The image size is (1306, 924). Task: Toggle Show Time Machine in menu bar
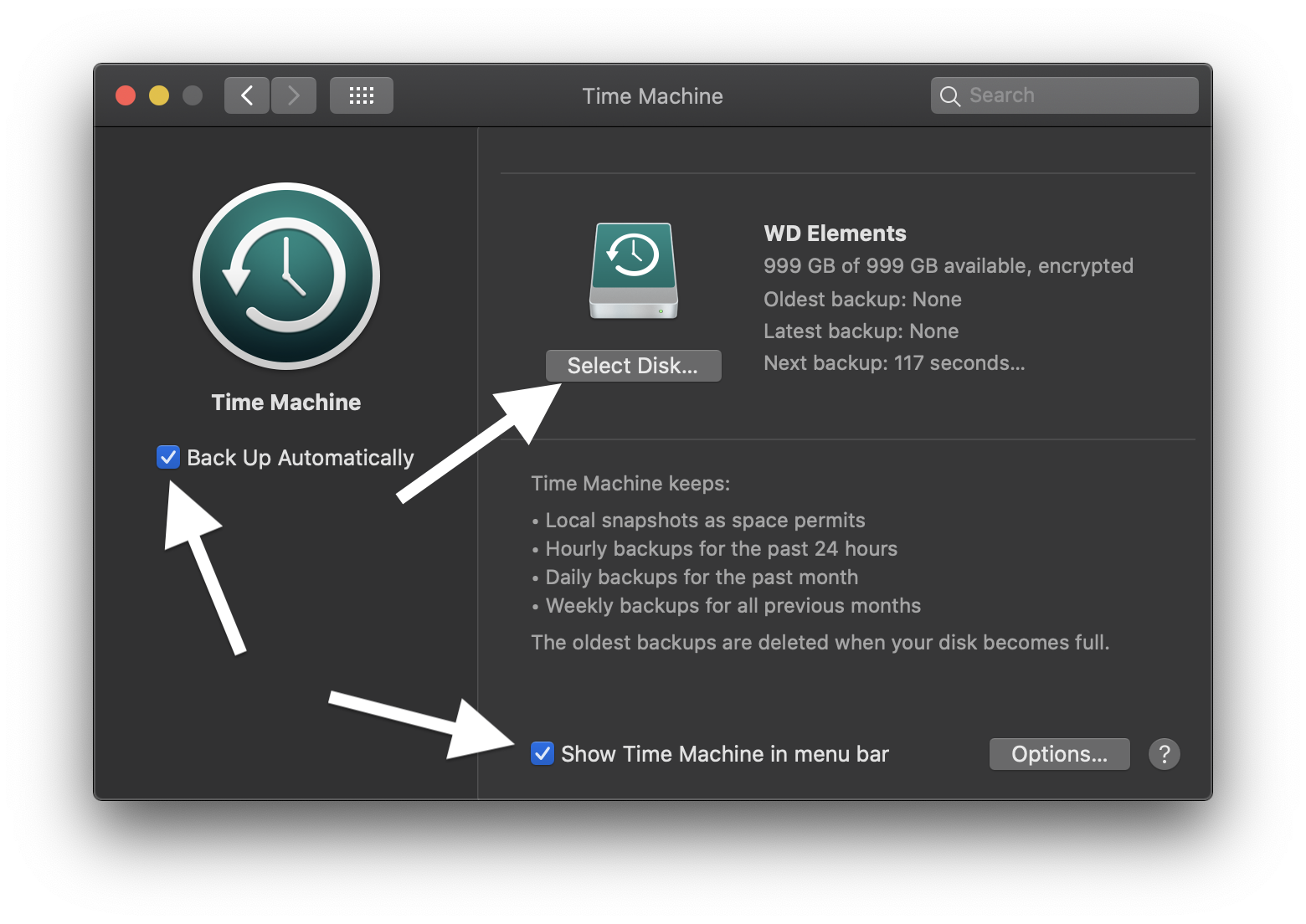pos(542,753)
